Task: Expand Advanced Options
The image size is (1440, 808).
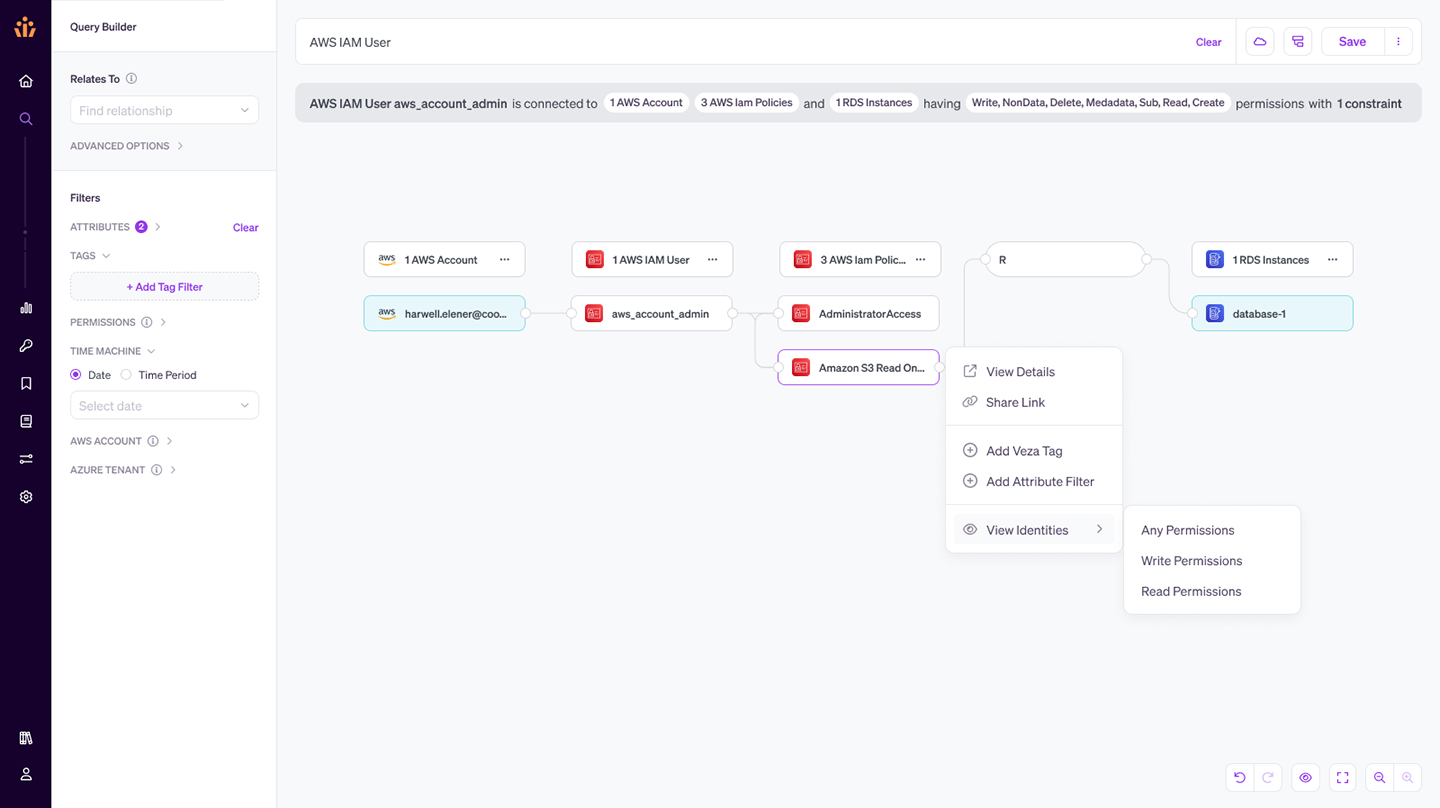Action: (127, 146)
